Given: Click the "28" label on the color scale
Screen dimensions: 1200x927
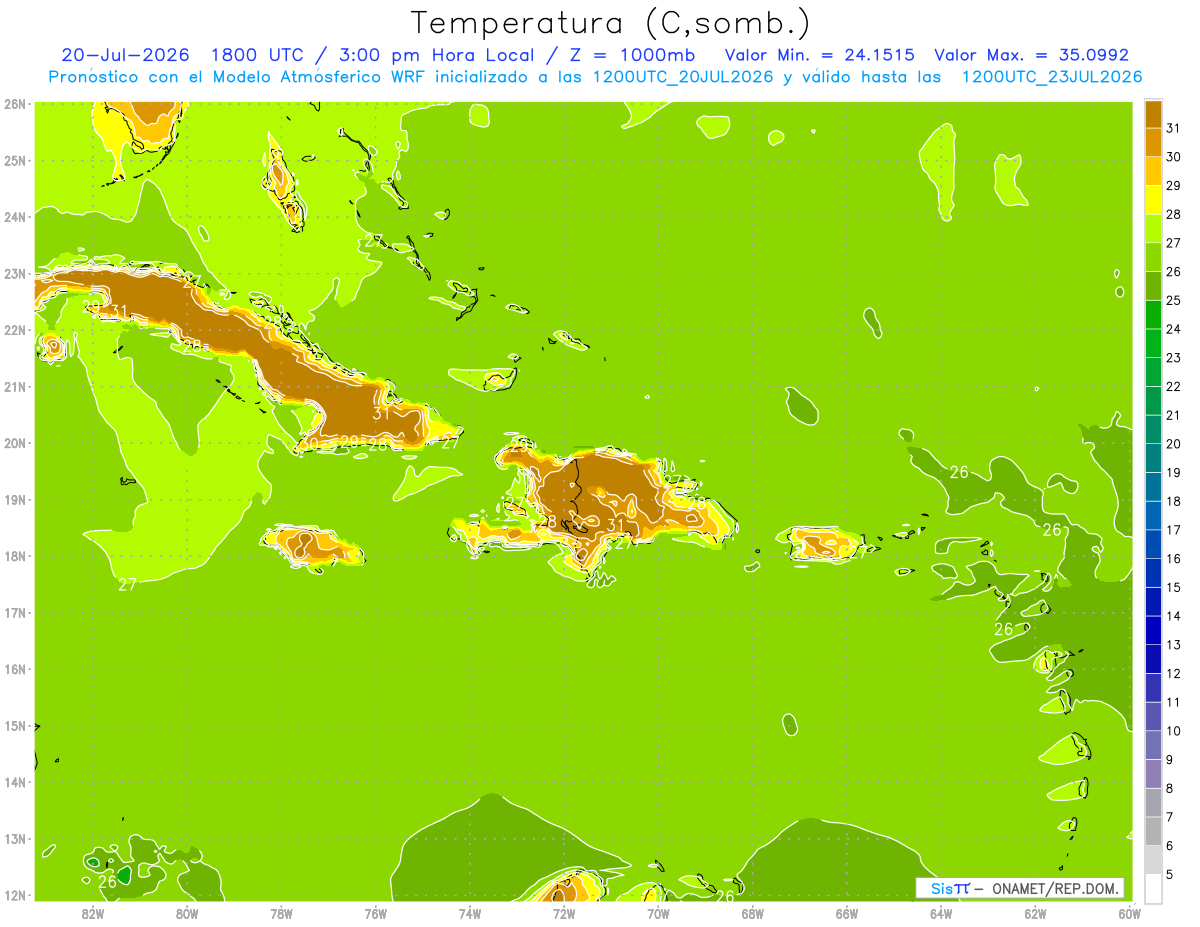Looking at the screenshot, I should pos(1173,214).
